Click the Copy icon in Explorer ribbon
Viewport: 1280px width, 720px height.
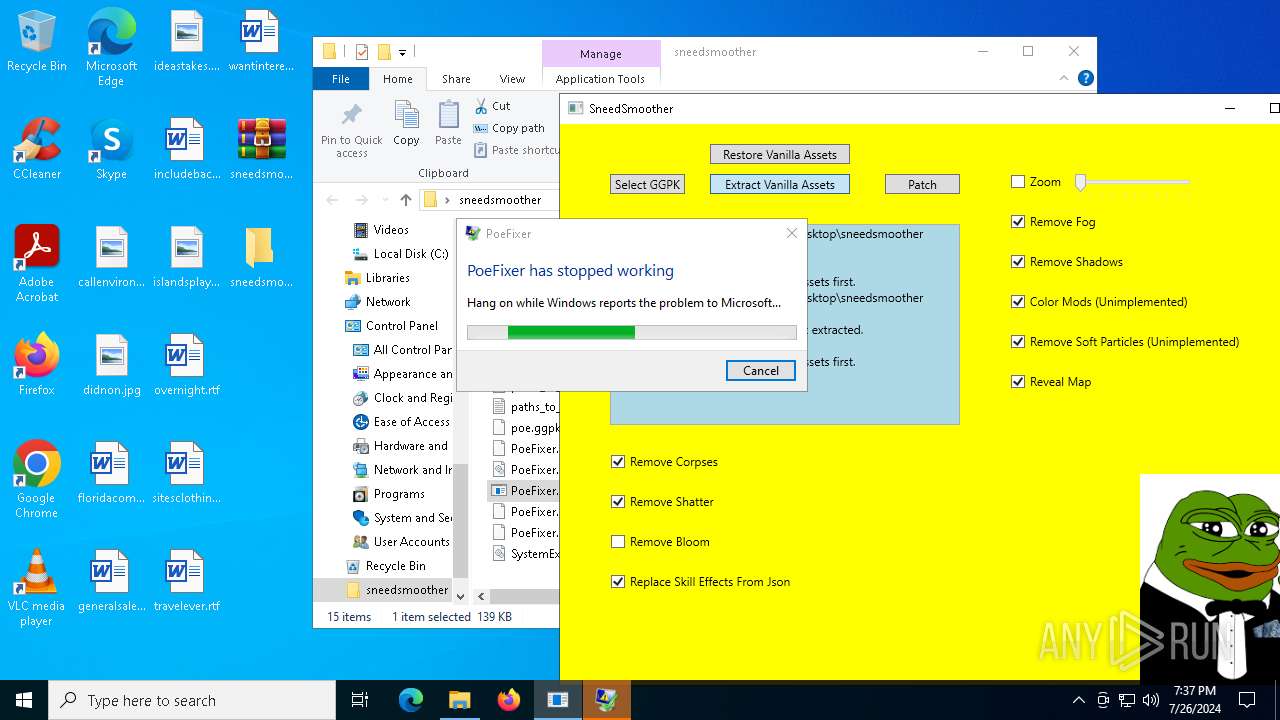point(406,124)
